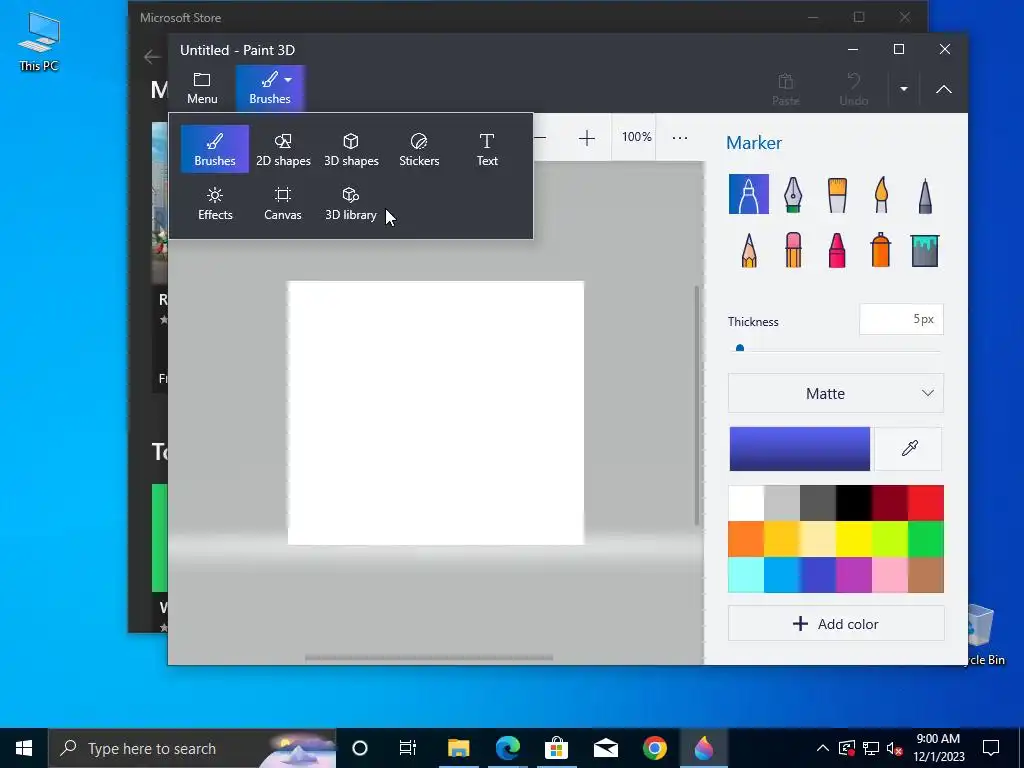Open 3D shapes tool
Viewport: 1024px width, 768px height.
[351, 149]
